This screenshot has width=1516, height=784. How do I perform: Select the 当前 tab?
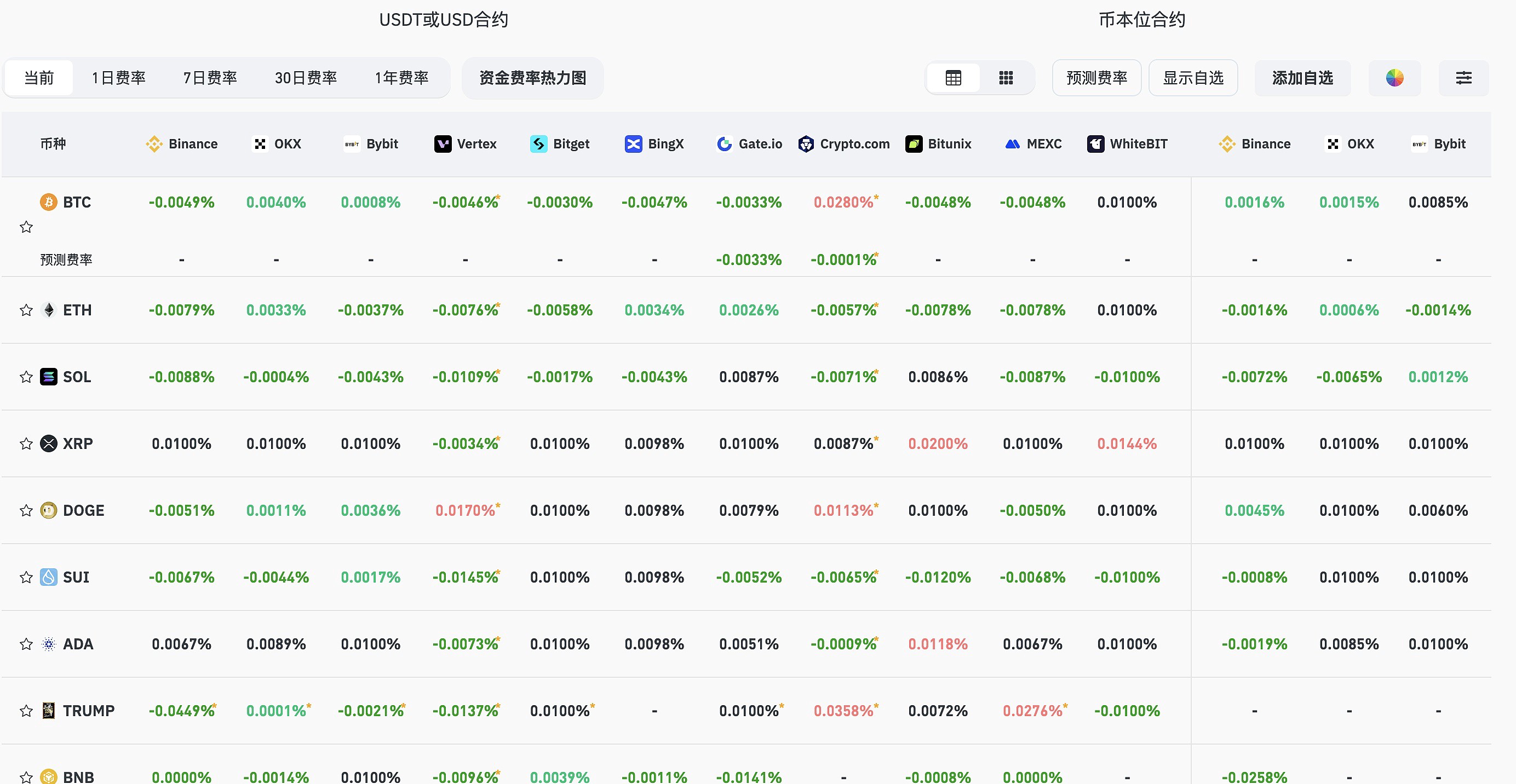[39, 78]
